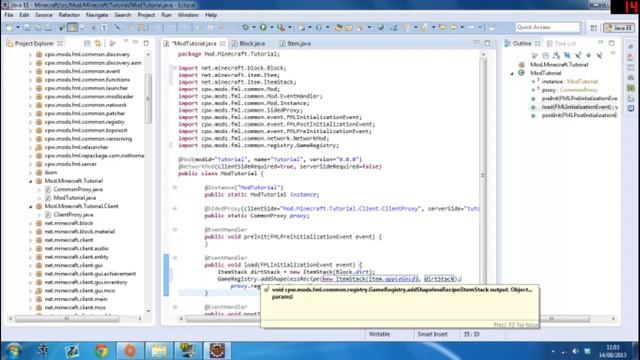Screen dimensions: 640x360
Task: Click Smart Insert in status bar
Action: pos(432,334)
